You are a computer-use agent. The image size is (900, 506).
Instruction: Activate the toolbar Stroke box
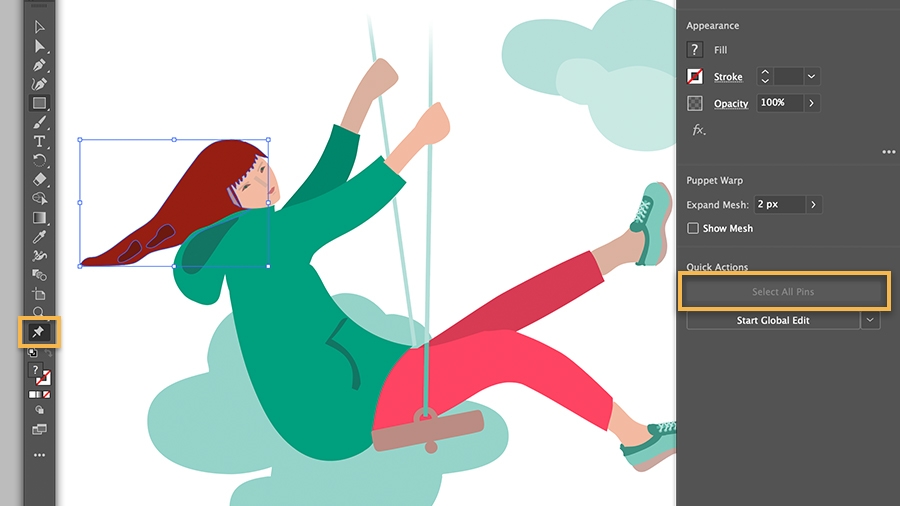(44, 378)
